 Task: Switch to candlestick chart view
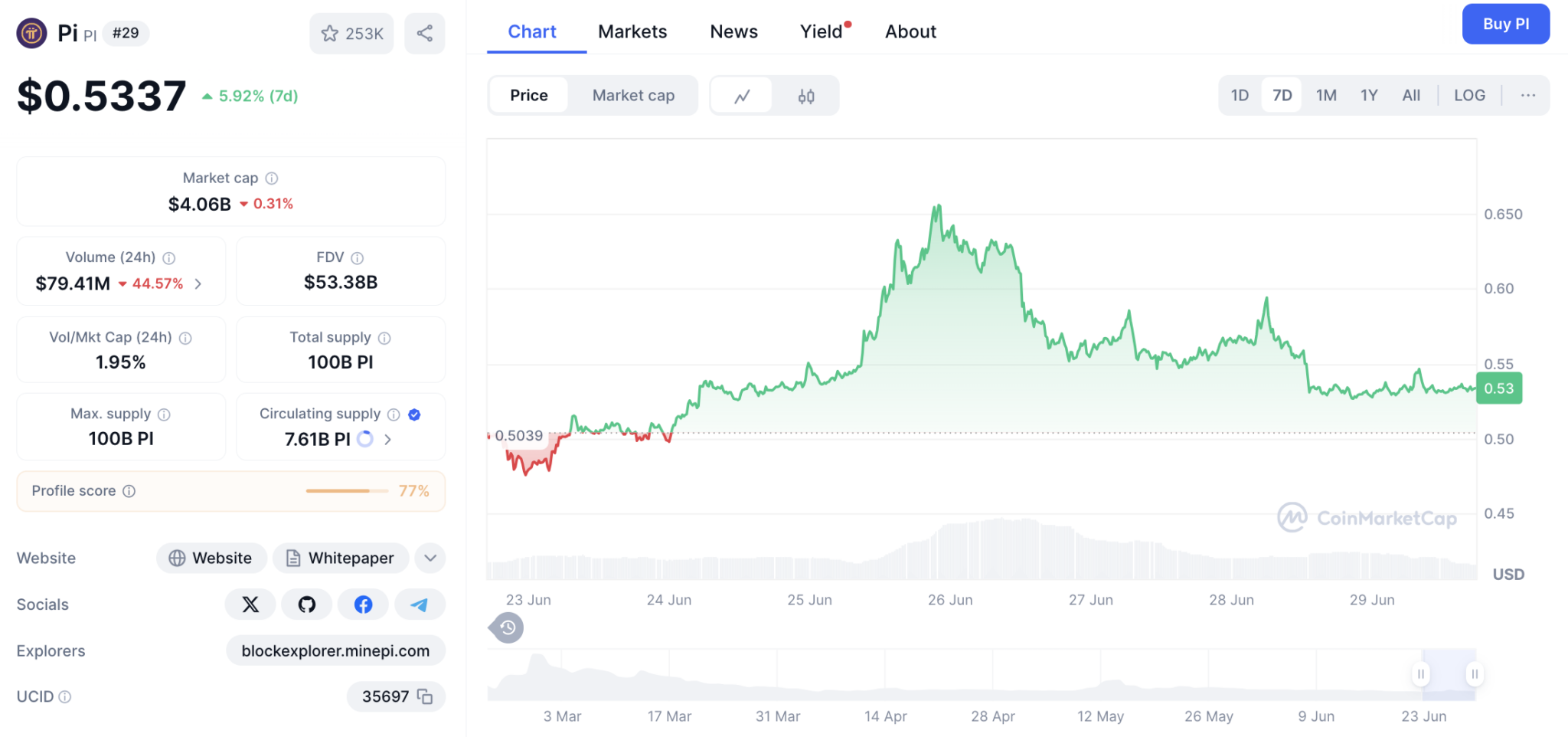point(805,96)
